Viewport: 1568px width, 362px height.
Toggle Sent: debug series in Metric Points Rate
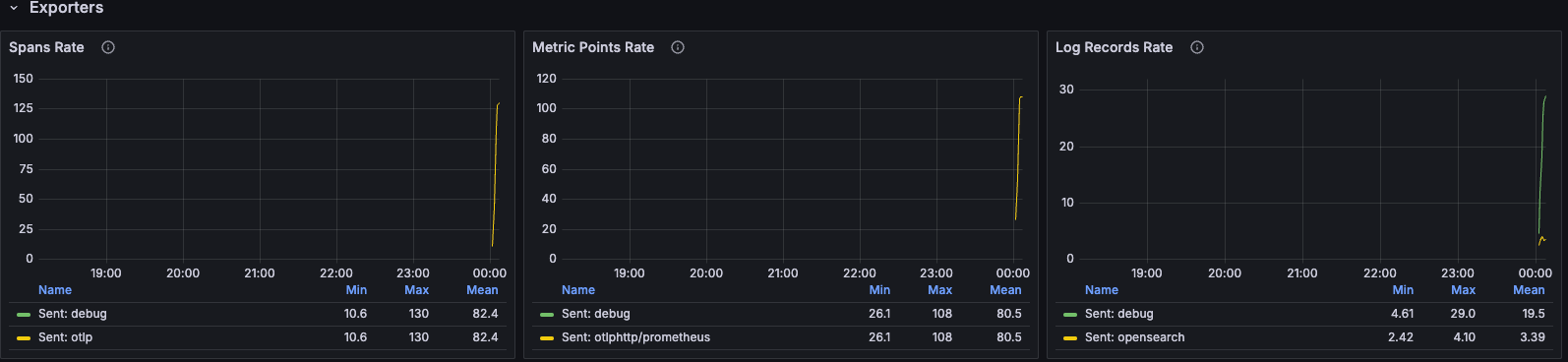click(x=596, y=314)
